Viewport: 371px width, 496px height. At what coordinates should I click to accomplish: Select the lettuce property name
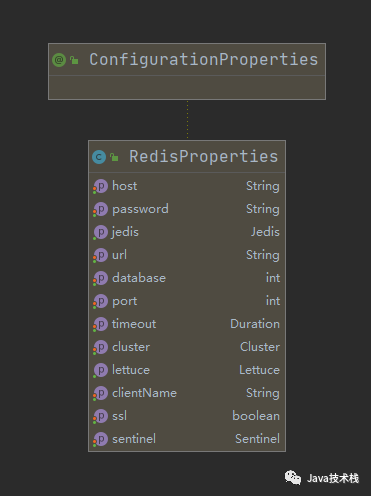(131, 370)
